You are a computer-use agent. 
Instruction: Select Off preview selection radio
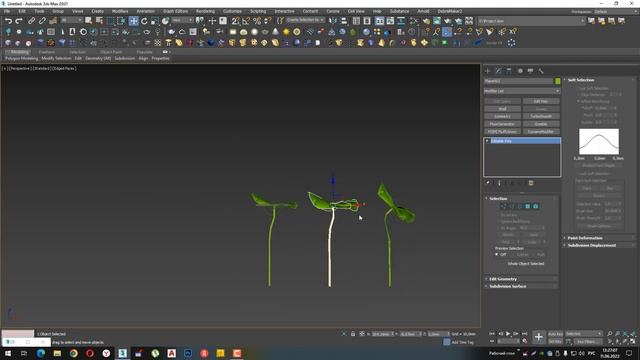[x=497, y=254]
